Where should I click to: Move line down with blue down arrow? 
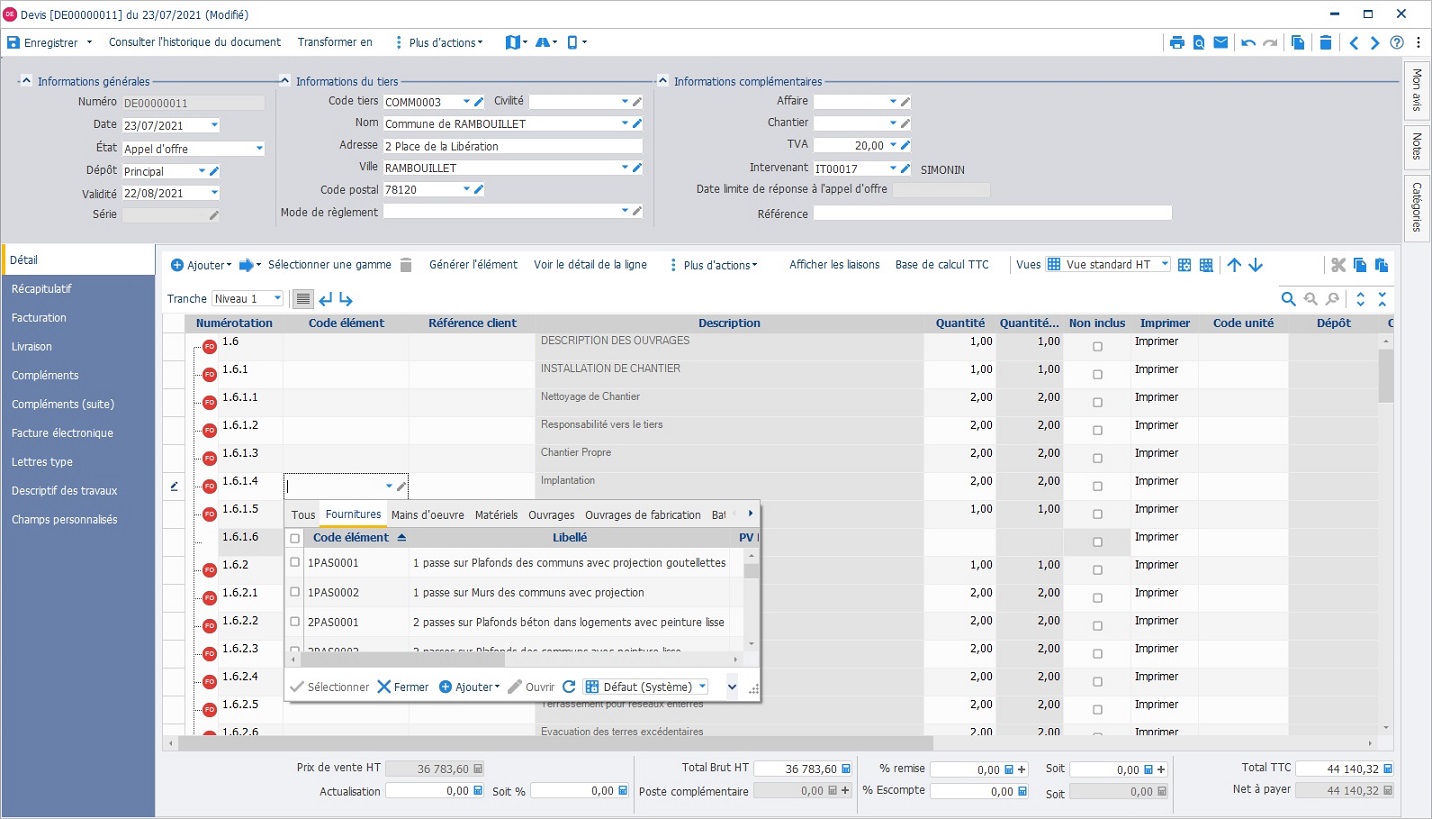pos(1256,265)
